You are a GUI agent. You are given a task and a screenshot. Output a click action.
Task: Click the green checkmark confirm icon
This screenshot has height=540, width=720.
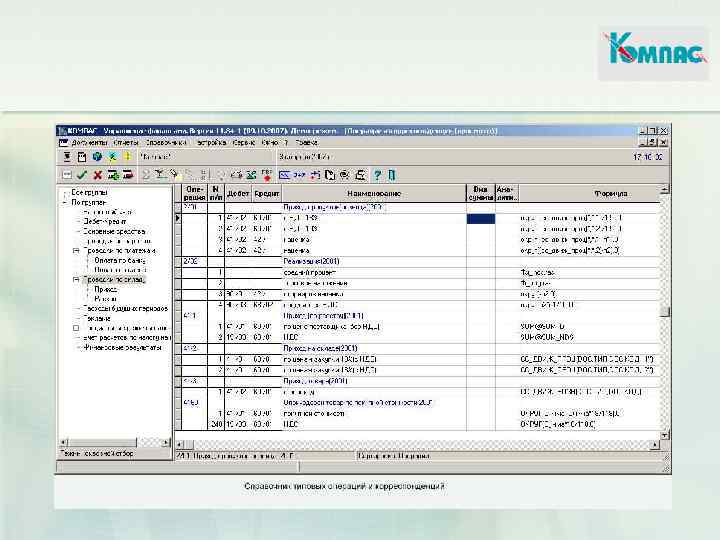[82, 175]
